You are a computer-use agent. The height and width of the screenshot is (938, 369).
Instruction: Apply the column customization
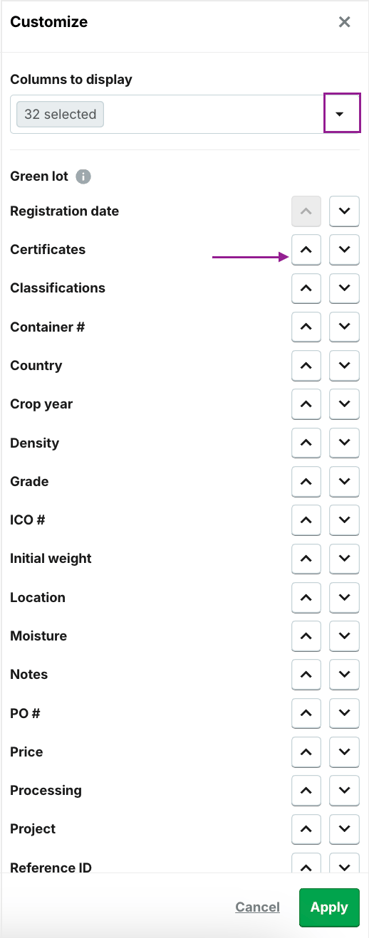[x=330, y=907]
